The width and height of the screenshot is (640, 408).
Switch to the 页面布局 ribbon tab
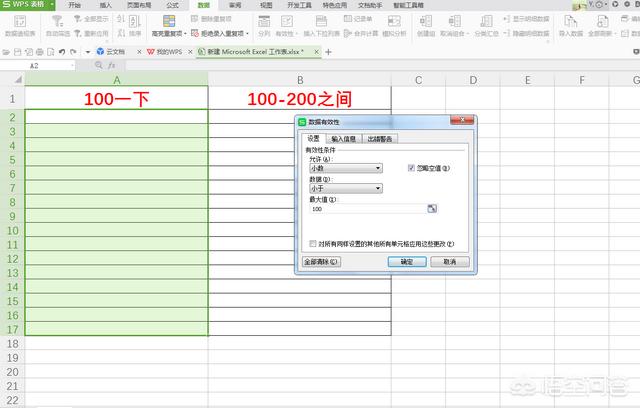point(139,5)
